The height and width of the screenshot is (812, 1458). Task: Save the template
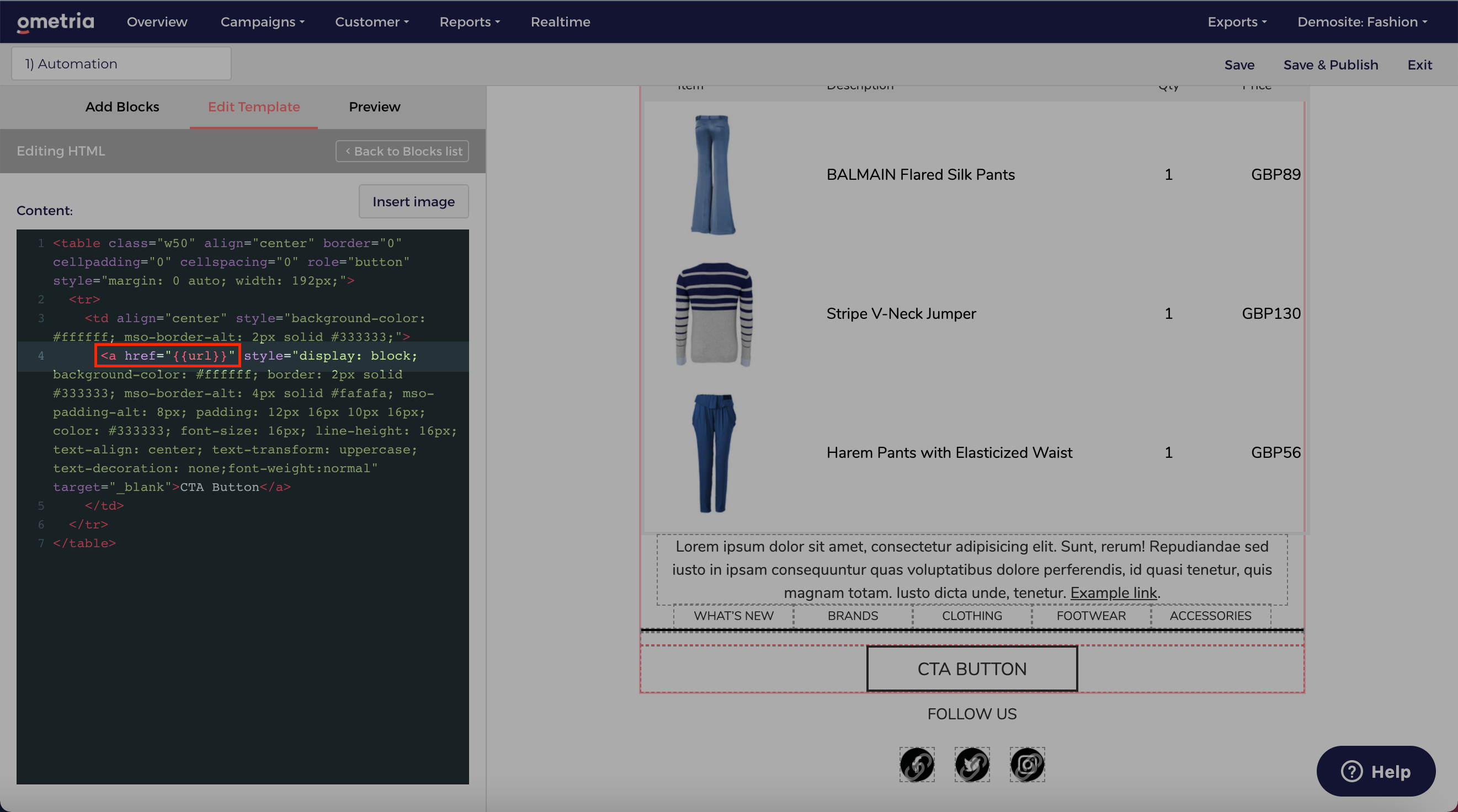[1239, 65]
